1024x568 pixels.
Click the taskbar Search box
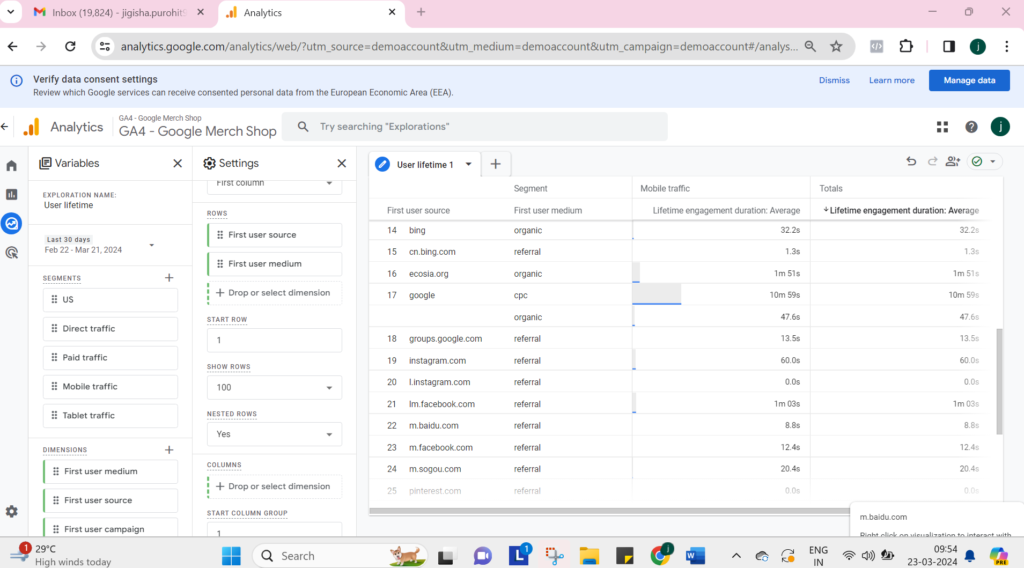click(340, 556)
